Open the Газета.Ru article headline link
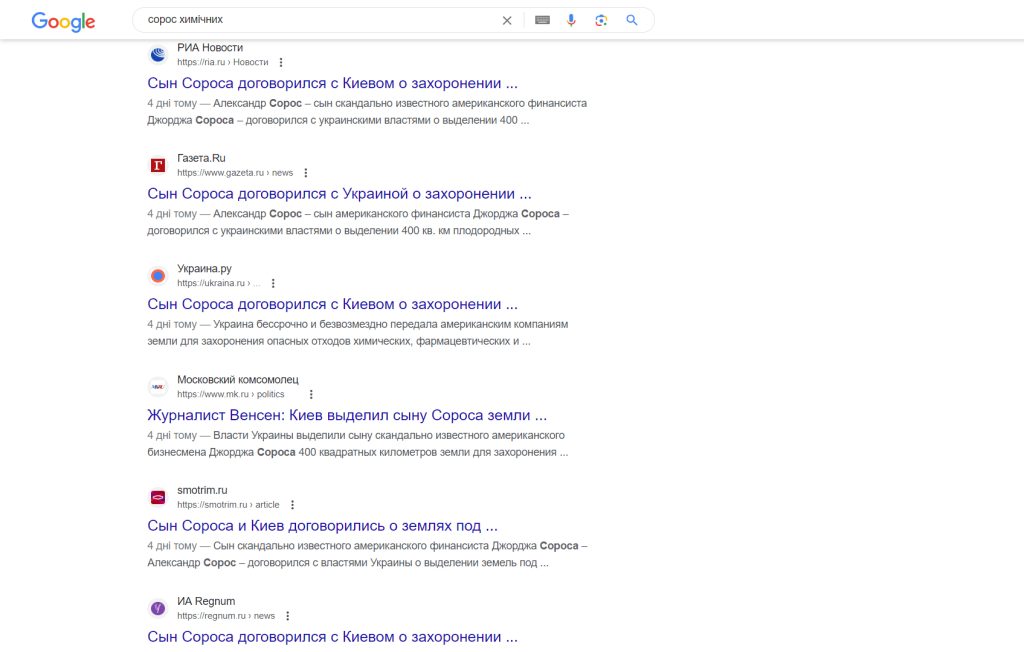 click(x=339, y=194)
